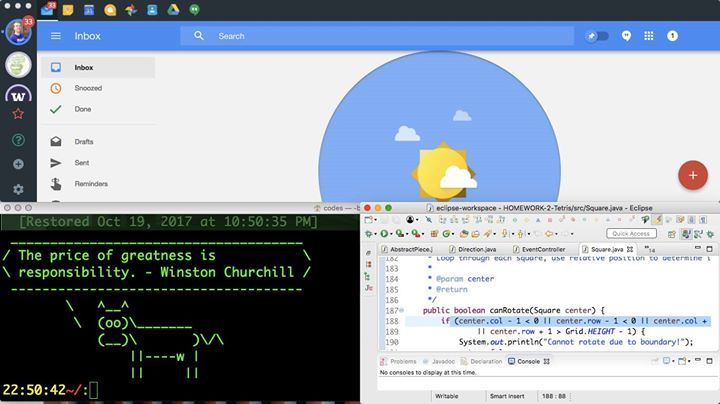Toggle Show Whitespace Characters pilcrow icon
The width and height of the screenshot is (720, 404).
tap(703, 220)
